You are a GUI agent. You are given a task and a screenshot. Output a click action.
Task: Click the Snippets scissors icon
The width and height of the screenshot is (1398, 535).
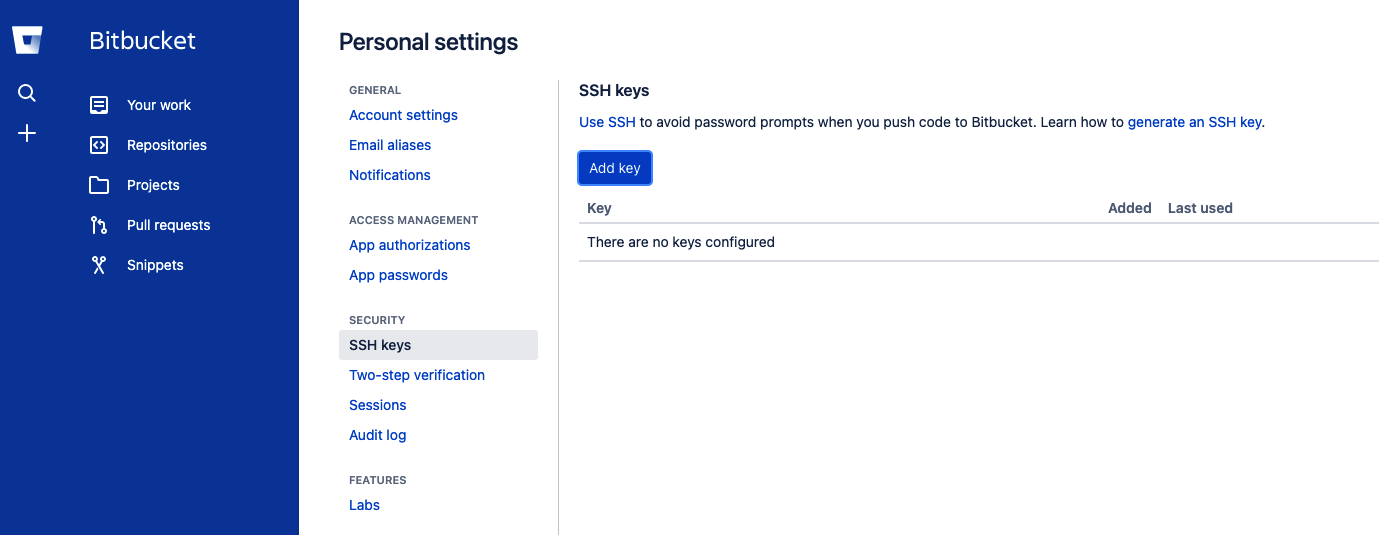[x=99, y=265]
